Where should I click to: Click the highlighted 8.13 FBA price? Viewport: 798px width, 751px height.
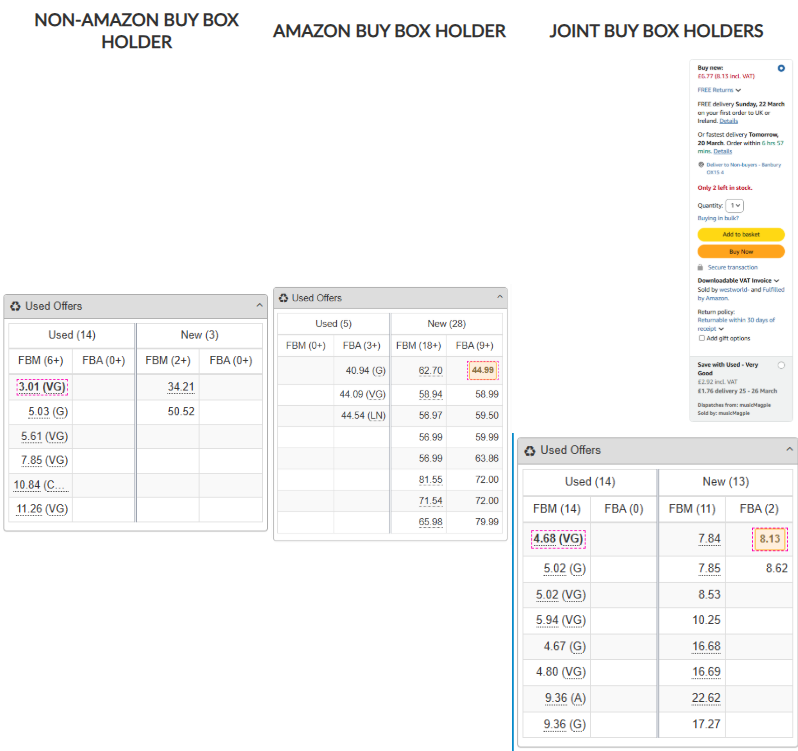point(770,539)
